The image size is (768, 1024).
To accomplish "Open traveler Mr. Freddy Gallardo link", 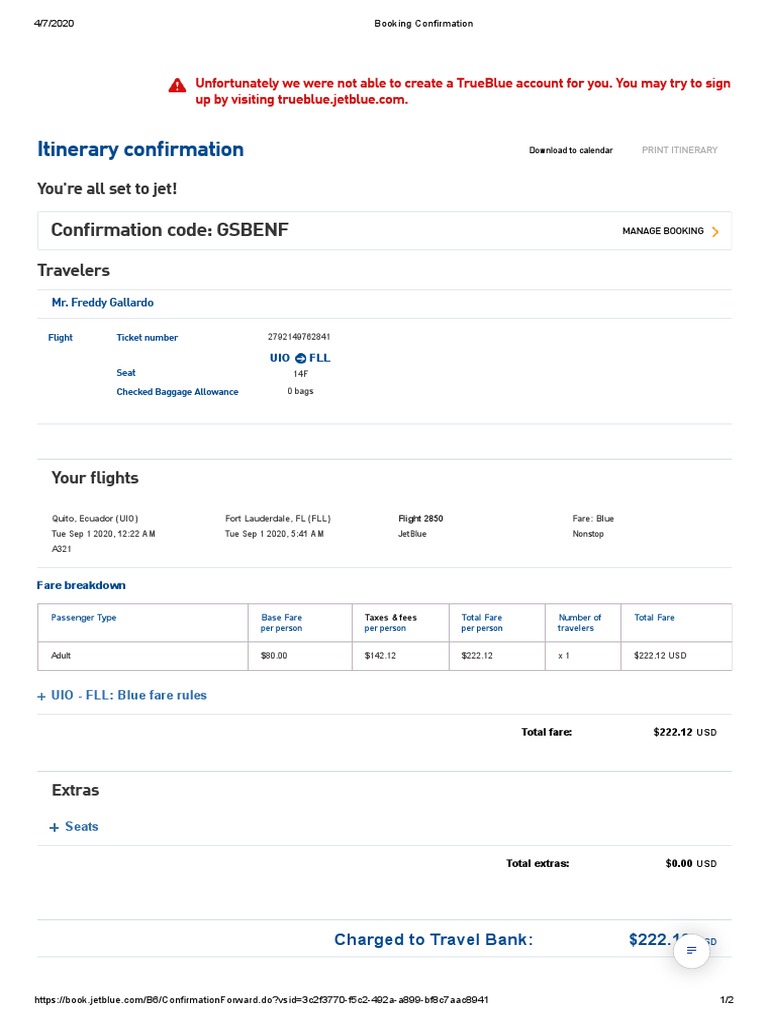I will point(103,302).
